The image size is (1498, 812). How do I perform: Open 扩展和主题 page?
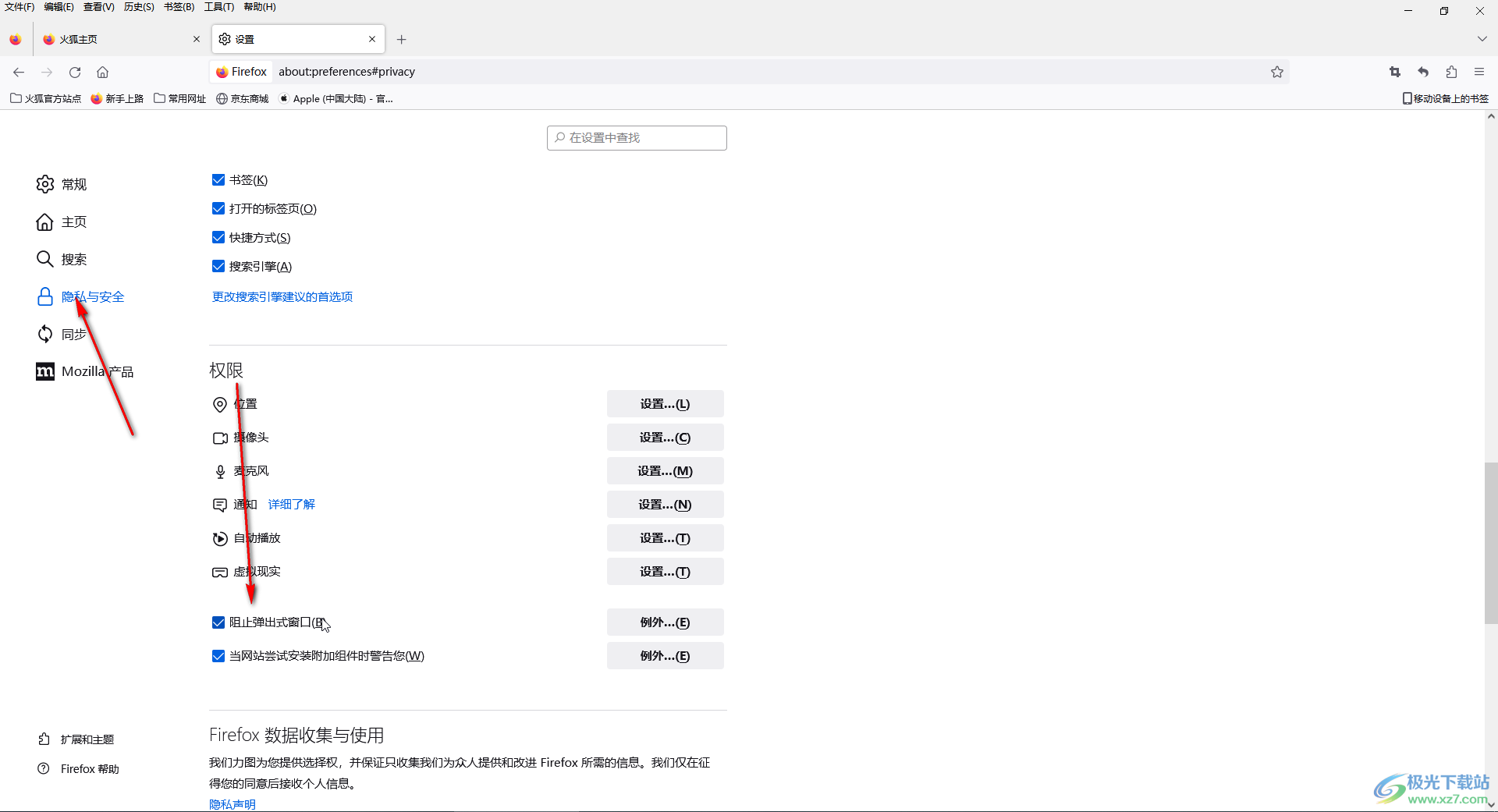[x=76, y=739]
